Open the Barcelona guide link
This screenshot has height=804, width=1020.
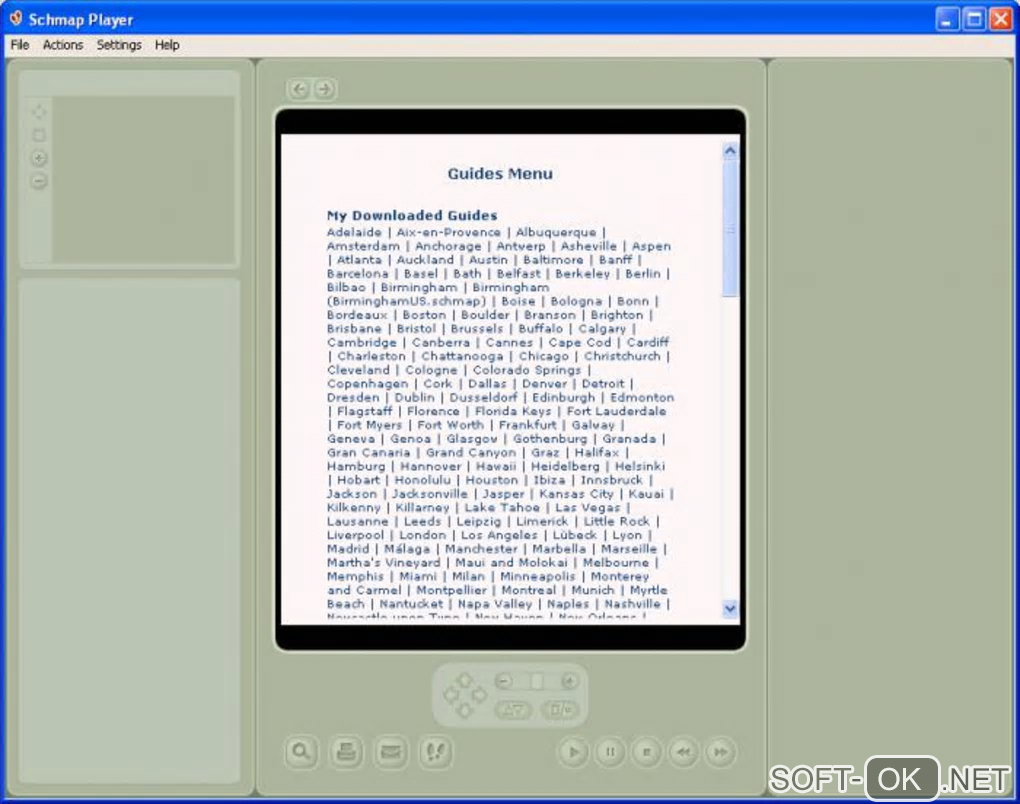357,273
